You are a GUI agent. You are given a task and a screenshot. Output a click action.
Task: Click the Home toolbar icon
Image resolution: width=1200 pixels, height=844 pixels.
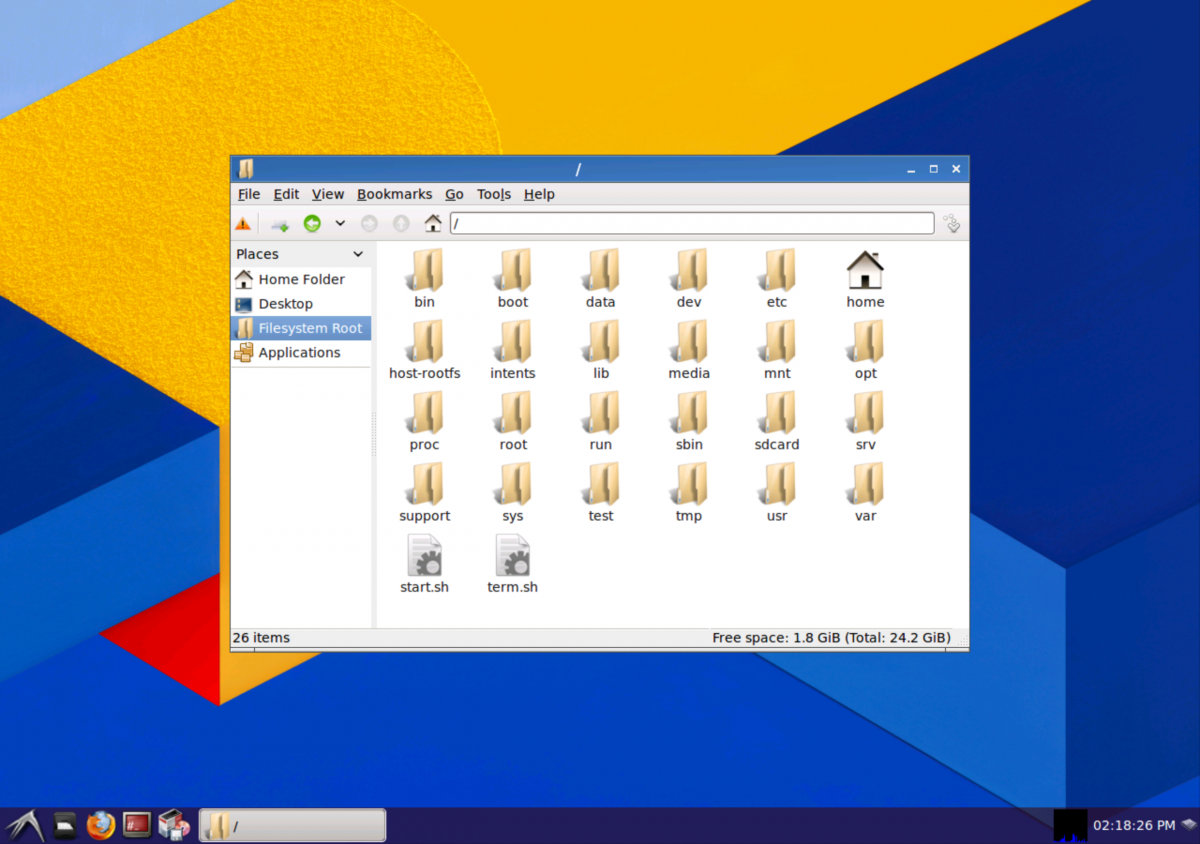click(x=433, y=223)
